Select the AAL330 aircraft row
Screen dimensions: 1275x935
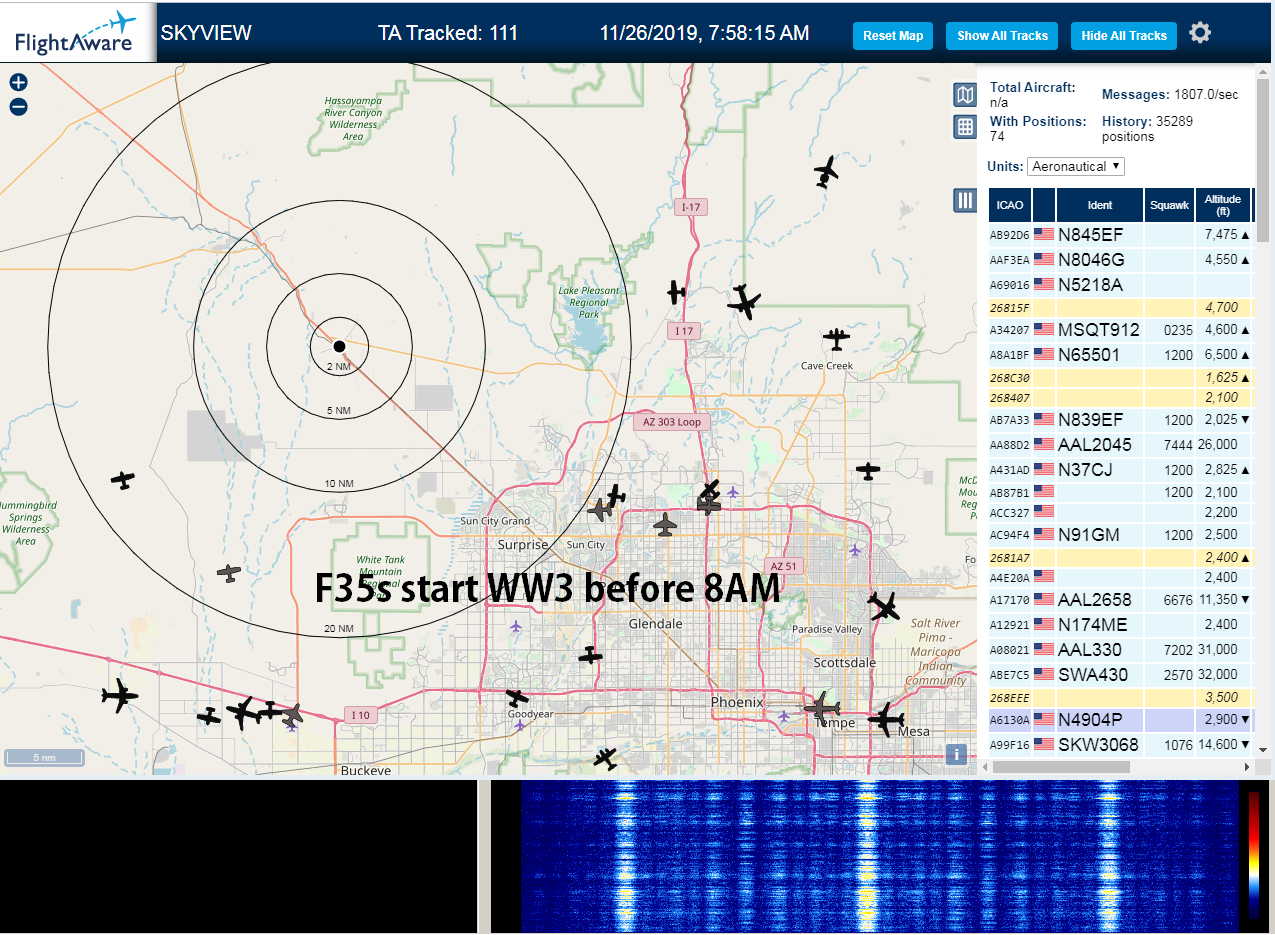1120,649
